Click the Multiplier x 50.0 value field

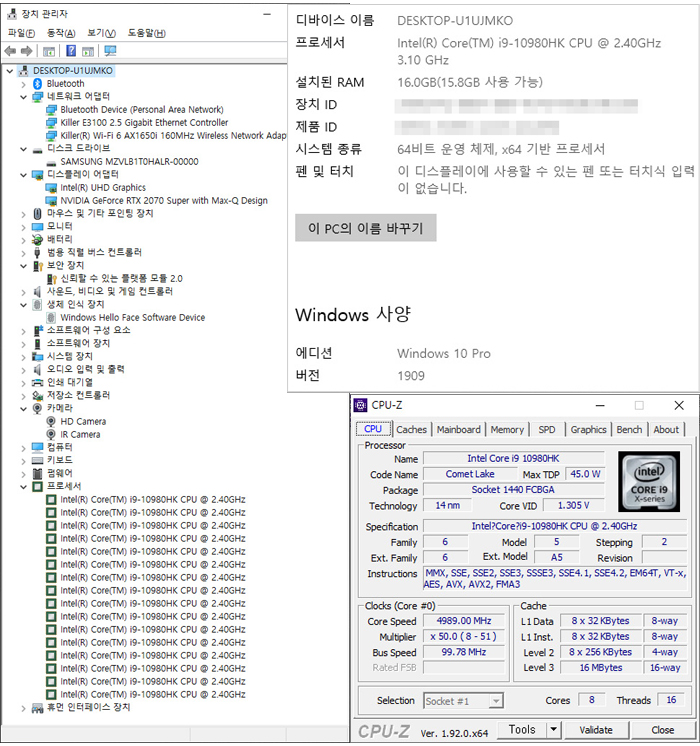coord(464,637)
